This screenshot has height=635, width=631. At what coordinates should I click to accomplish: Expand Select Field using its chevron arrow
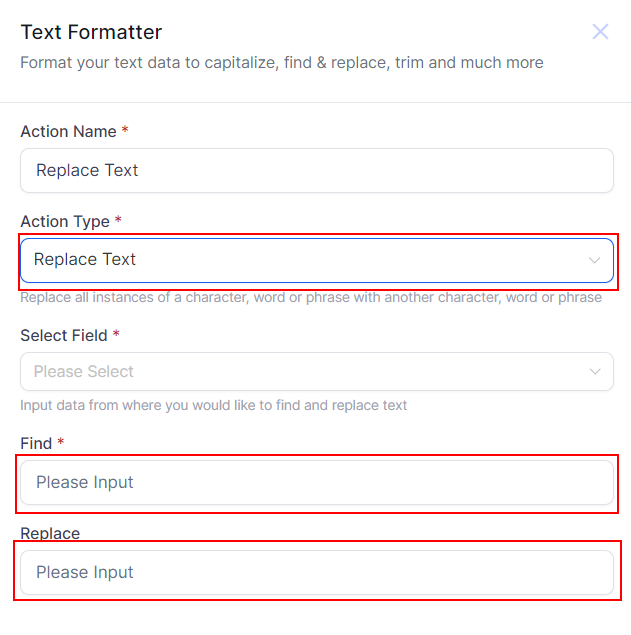595,372
